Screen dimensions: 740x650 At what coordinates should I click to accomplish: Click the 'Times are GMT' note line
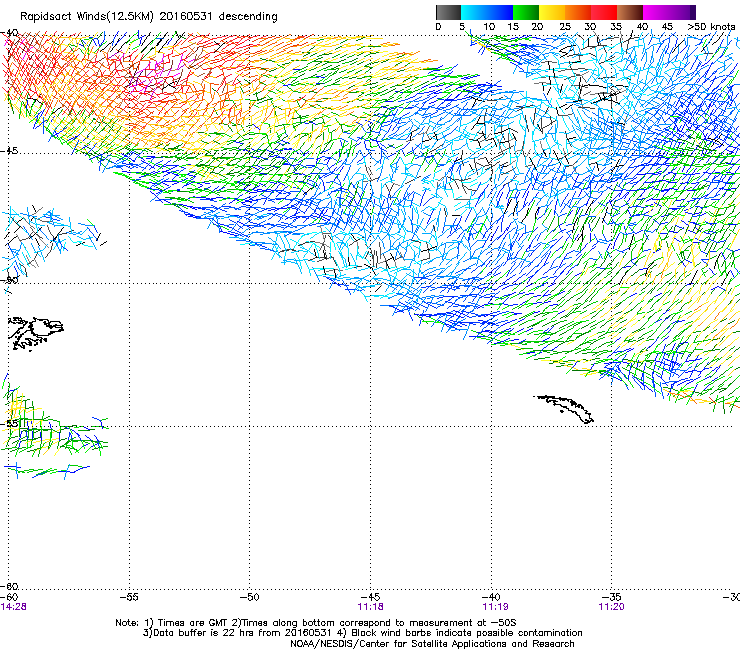(316, 623)
